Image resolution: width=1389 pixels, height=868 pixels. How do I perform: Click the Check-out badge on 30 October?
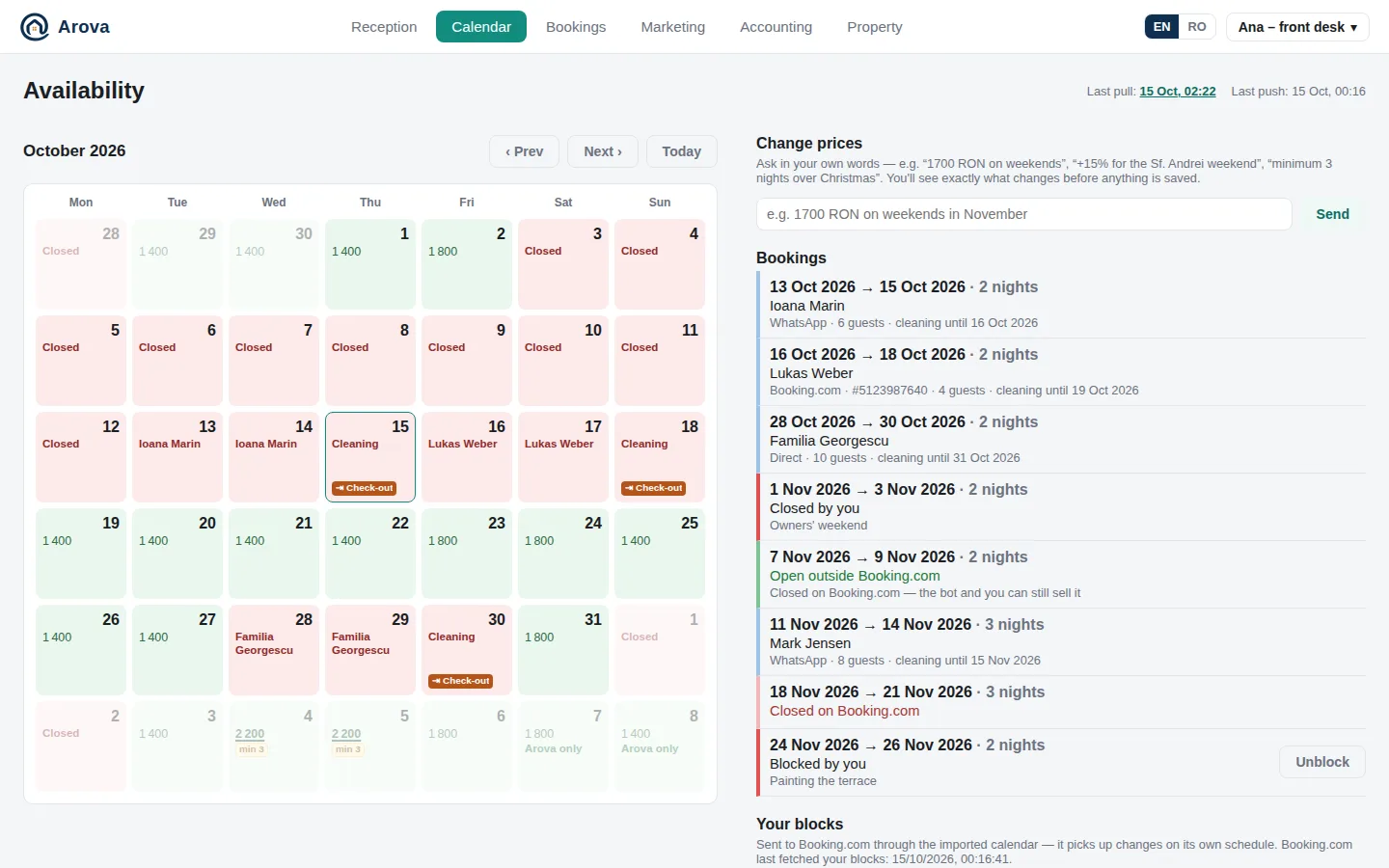click(x=460, y=681)
